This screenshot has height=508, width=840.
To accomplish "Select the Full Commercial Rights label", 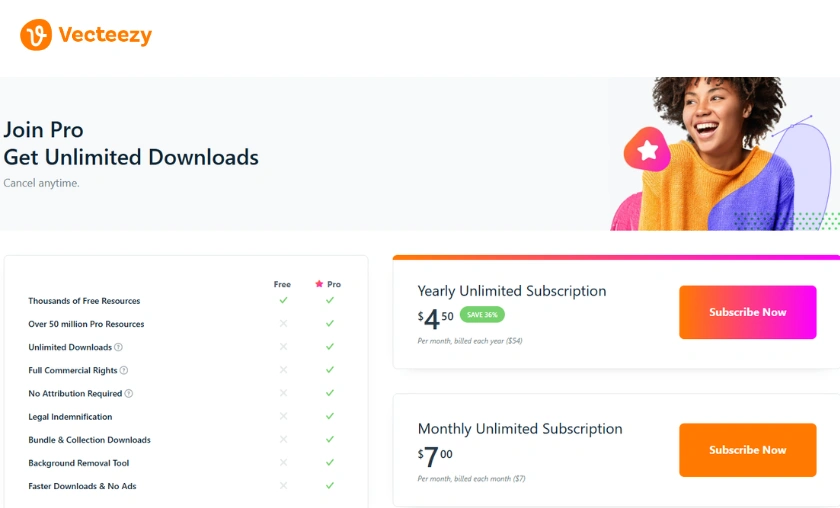I will (73, 370).
